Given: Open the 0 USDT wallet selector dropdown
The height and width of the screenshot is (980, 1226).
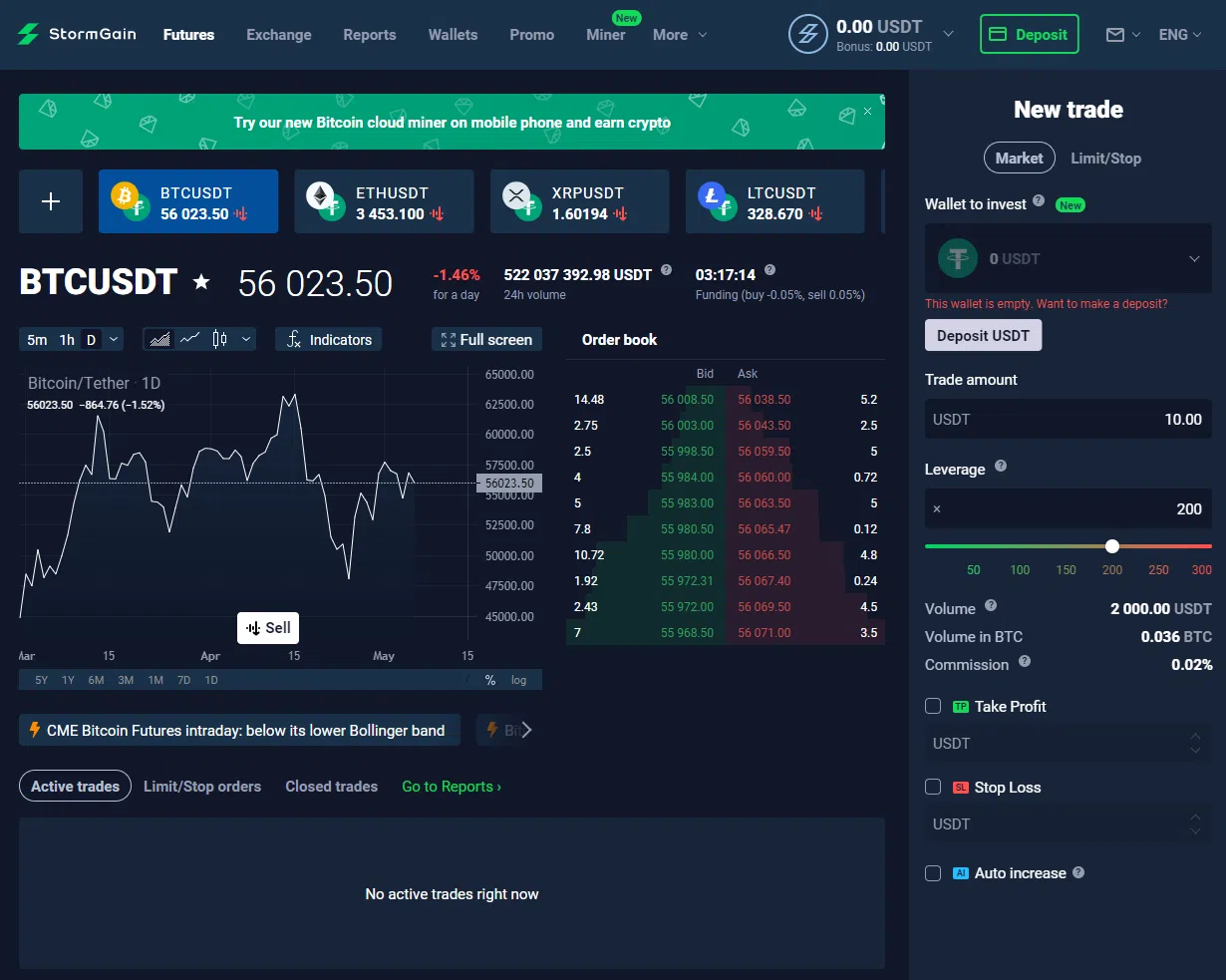Looking at the screenshot, I should tap(1069, 258).
